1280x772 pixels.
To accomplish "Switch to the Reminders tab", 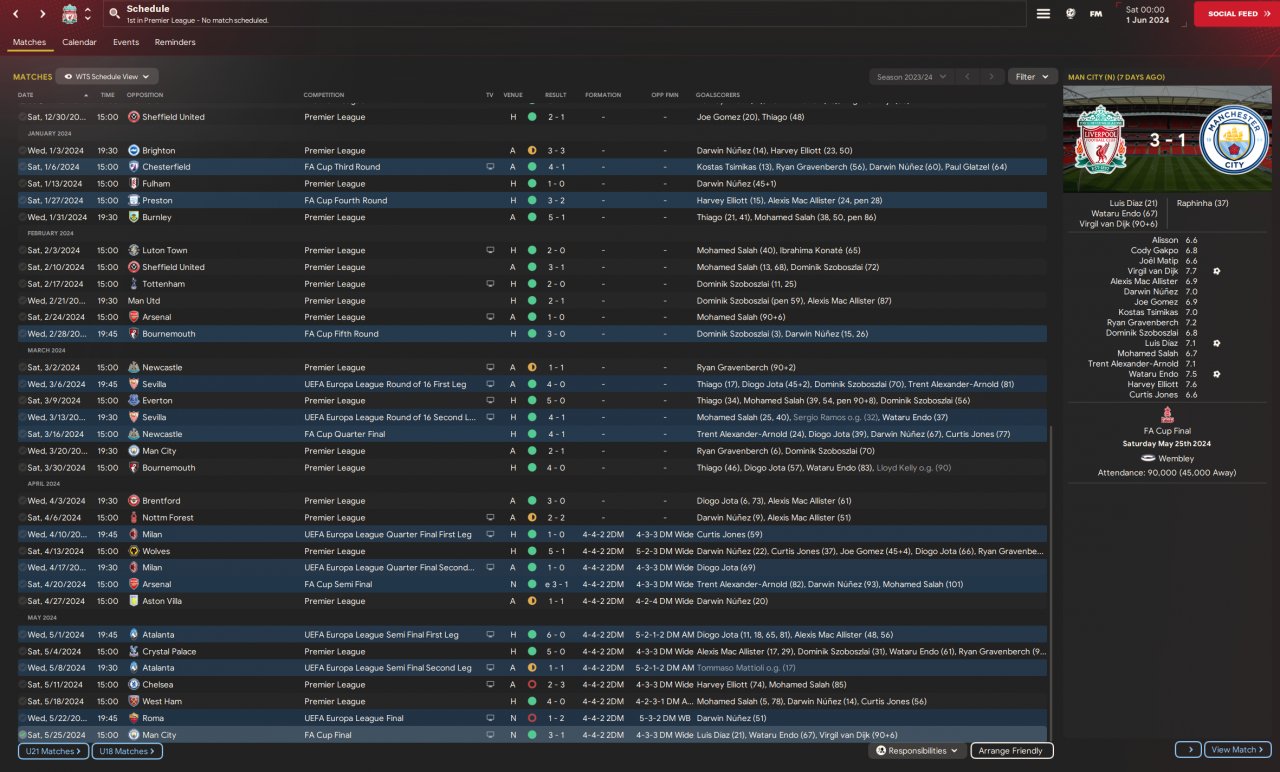I will click(175, 43).
